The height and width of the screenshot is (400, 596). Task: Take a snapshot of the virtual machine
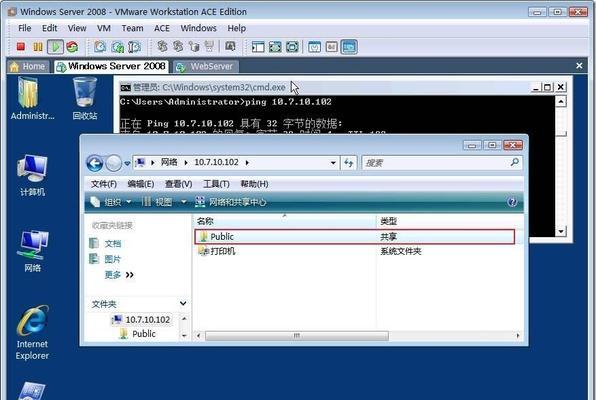pos(100,47)
